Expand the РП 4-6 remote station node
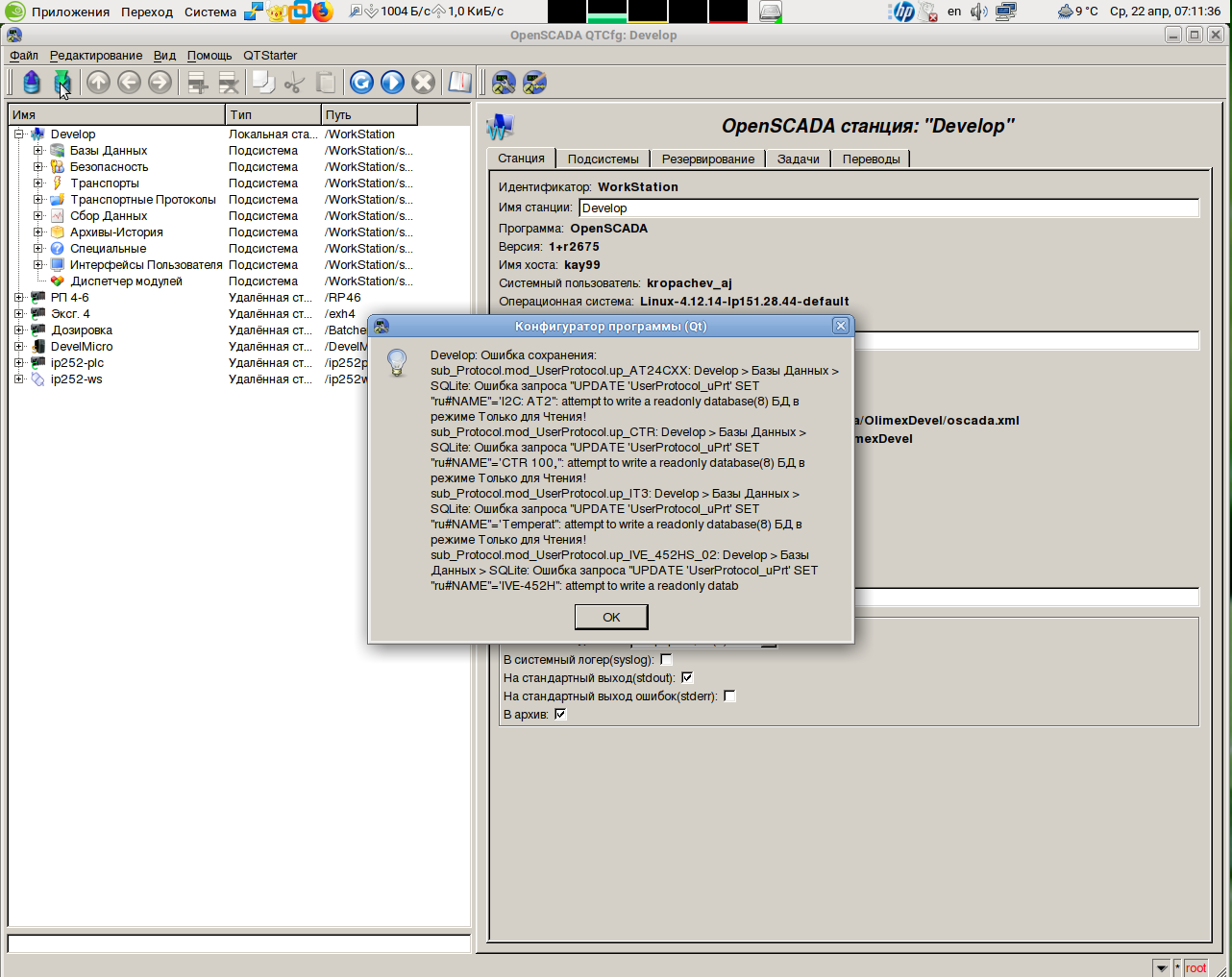The height and width of the screenshot is (977, 1232). pos(19,298)
